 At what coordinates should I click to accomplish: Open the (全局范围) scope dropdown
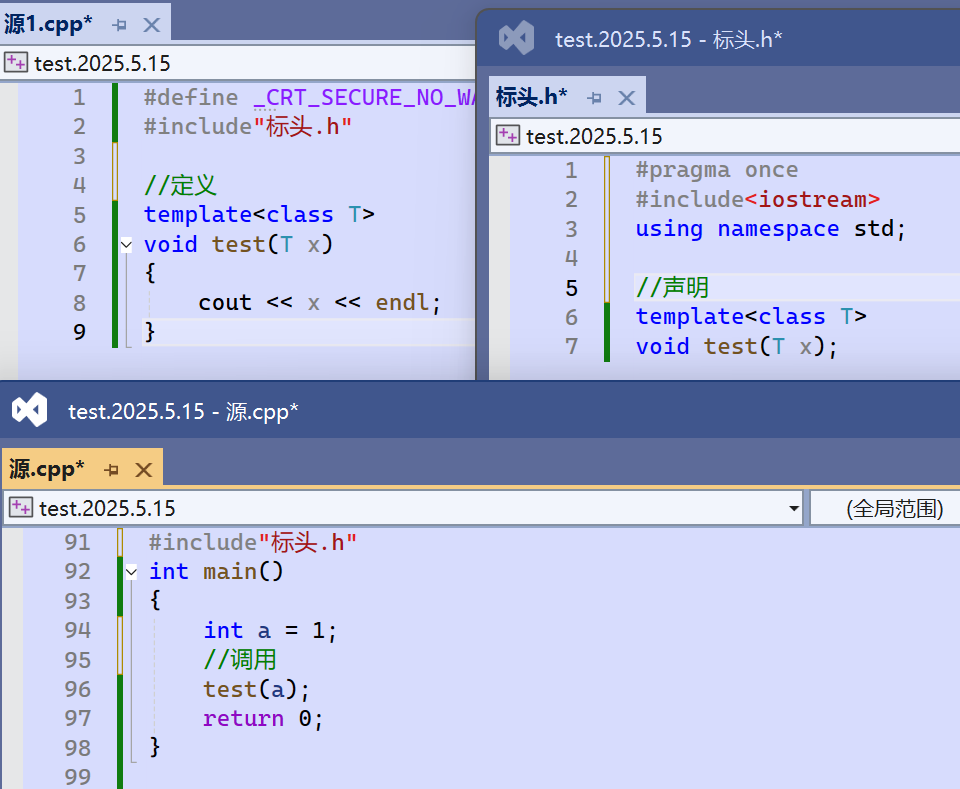[x=885, y=508]
